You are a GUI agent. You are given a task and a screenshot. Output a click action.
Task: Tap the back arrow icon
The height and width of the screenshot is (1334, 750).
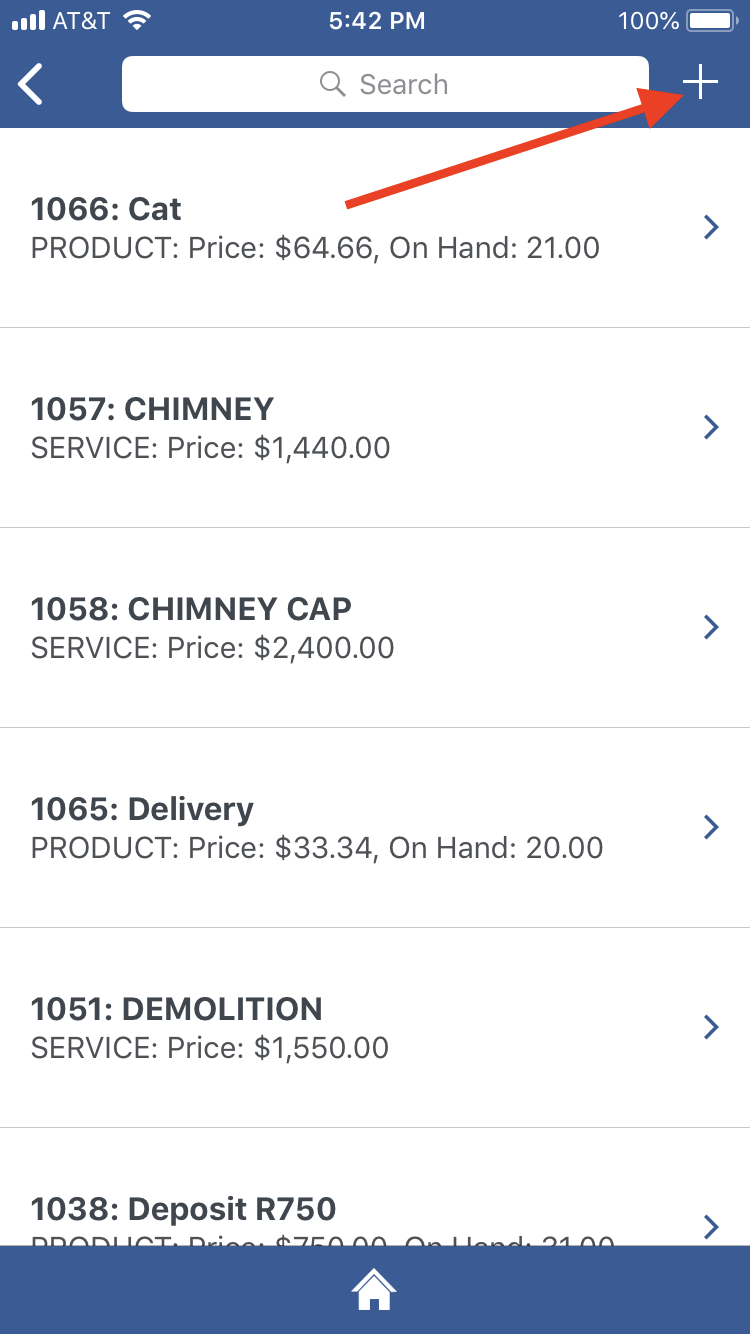point(32,84)
